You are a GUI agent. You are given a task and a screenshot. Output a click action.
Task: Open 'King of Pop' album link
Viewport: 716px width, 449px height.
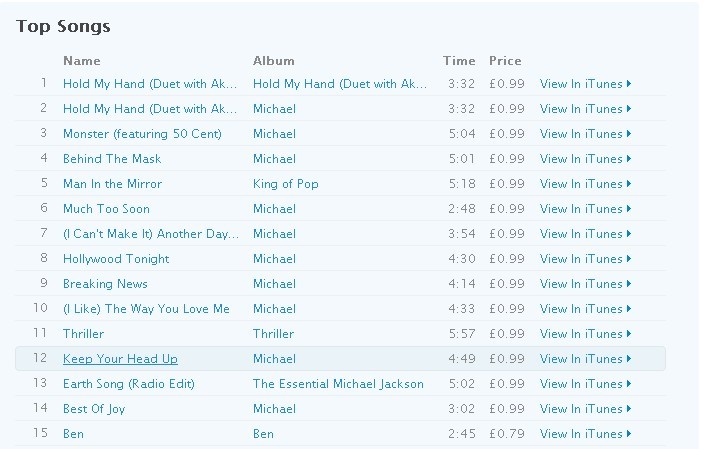(285, 184)
